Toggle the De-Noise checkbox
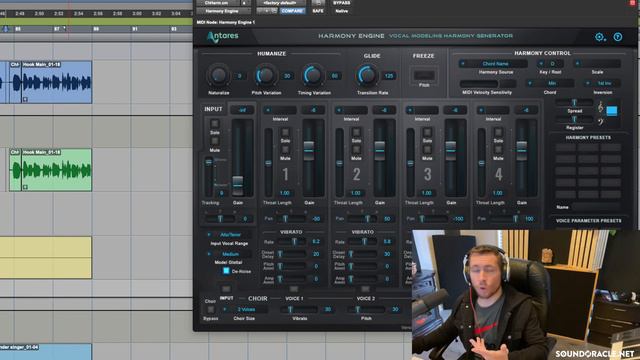Screen dimensions: 640x360 click(x=226, y=271)
